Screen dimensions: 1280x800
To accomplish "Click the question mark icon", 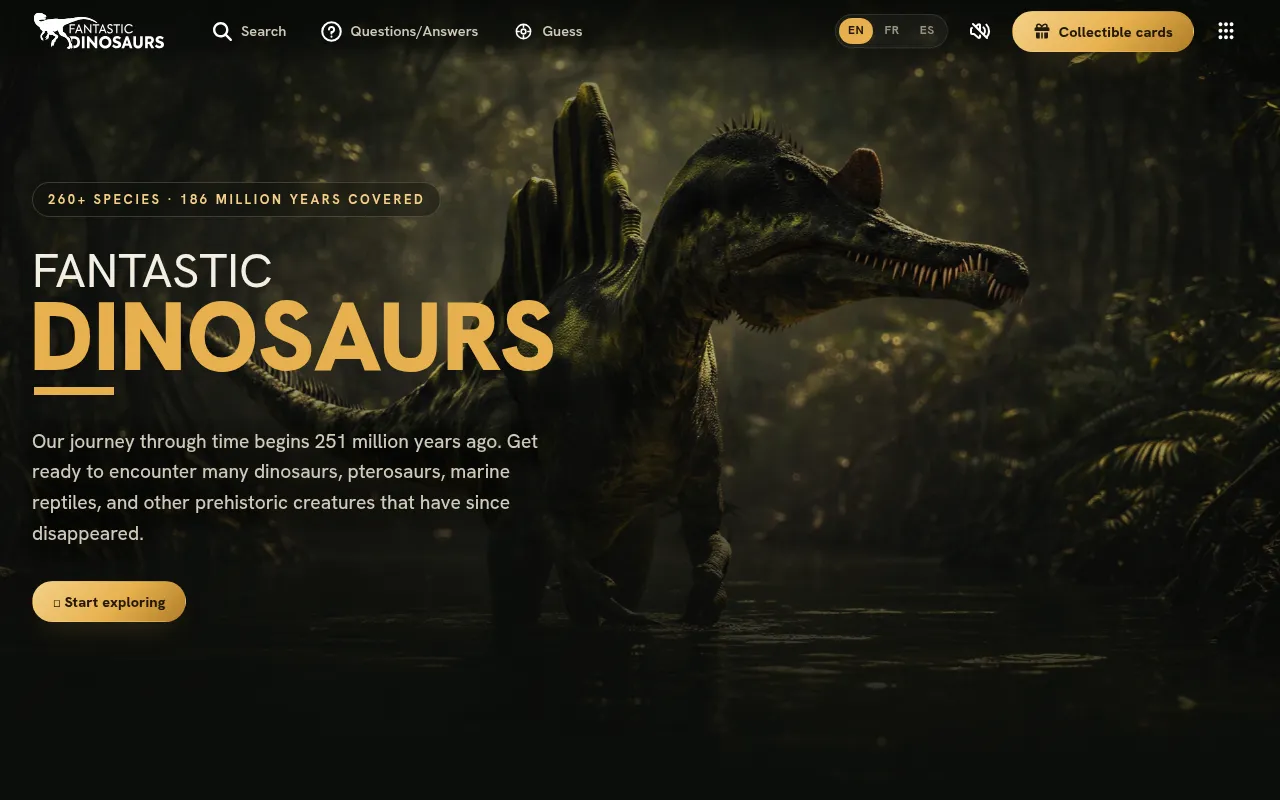I will (x=331, y=32).
